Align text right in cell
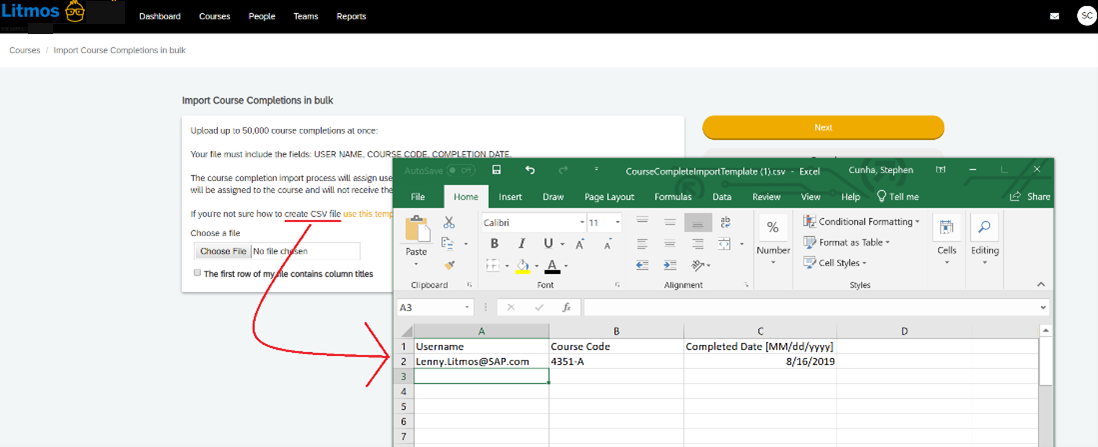Image resolution: width=1098 pixels, height=447 pixels. [x=697, y=244]
